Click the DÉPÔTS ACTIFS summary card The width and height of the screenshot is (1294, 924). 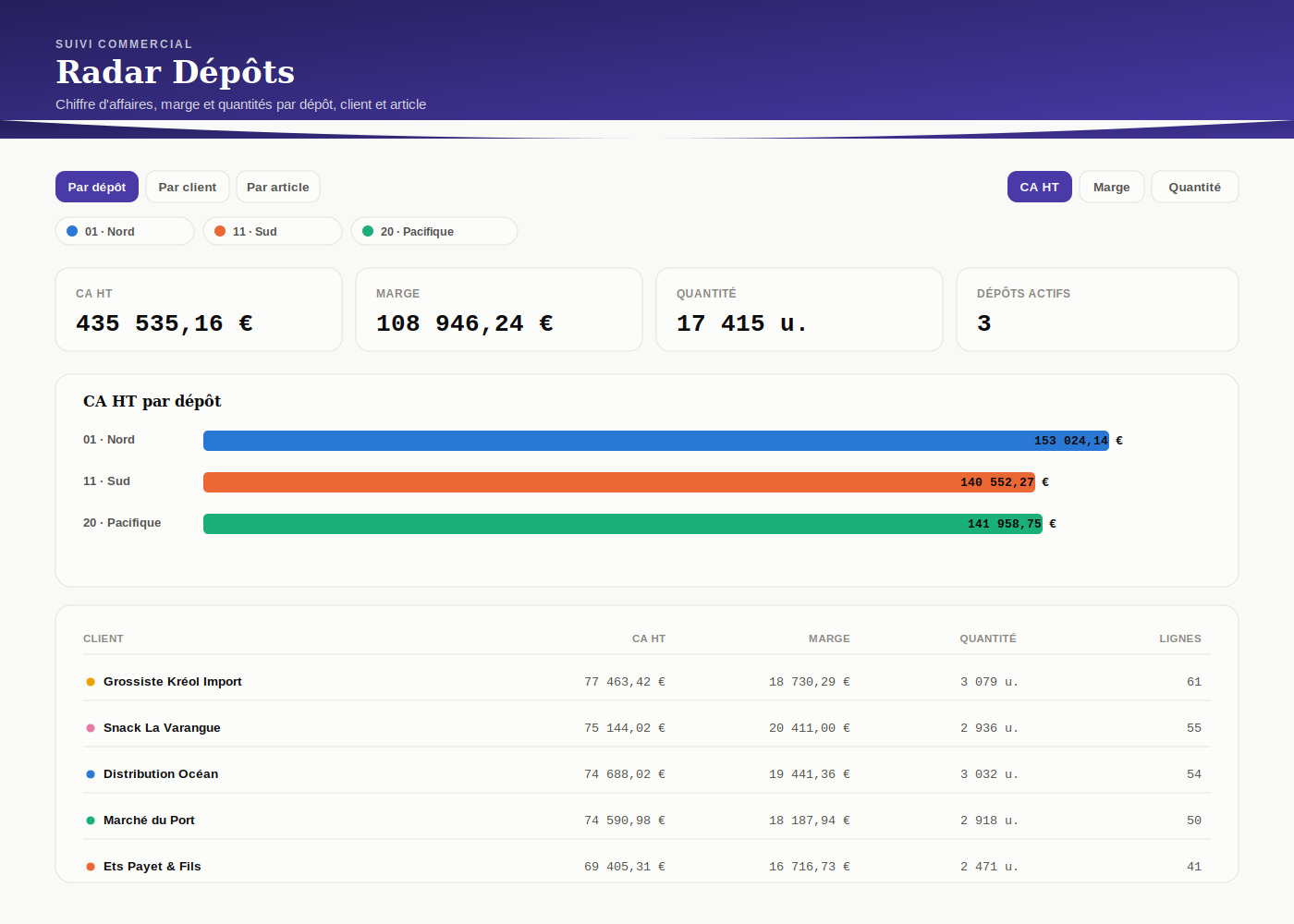point(1097,310)
